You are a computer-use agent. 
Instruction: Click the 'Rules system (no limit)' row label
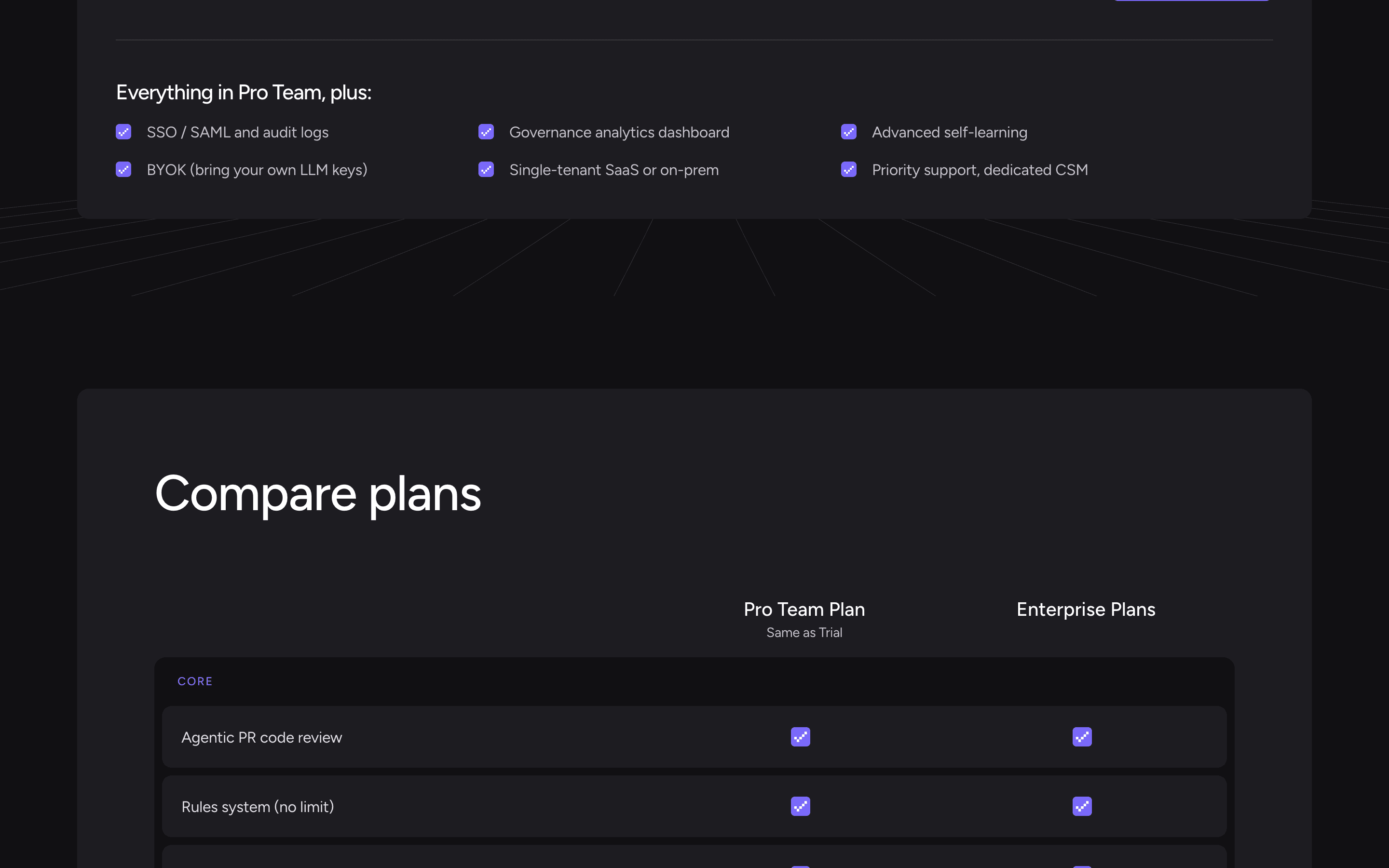258,807
